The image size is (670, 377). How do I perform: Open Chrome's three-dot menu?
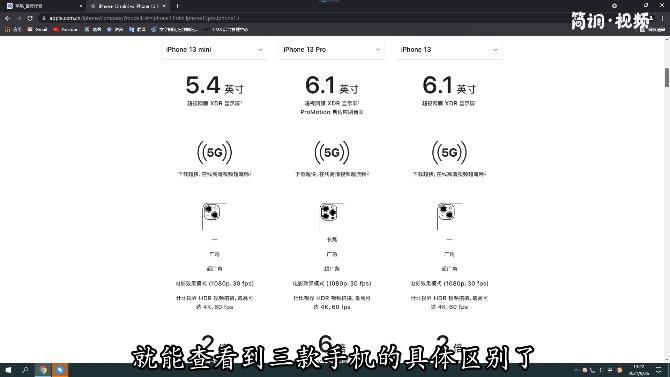click(x=662, y=18)
